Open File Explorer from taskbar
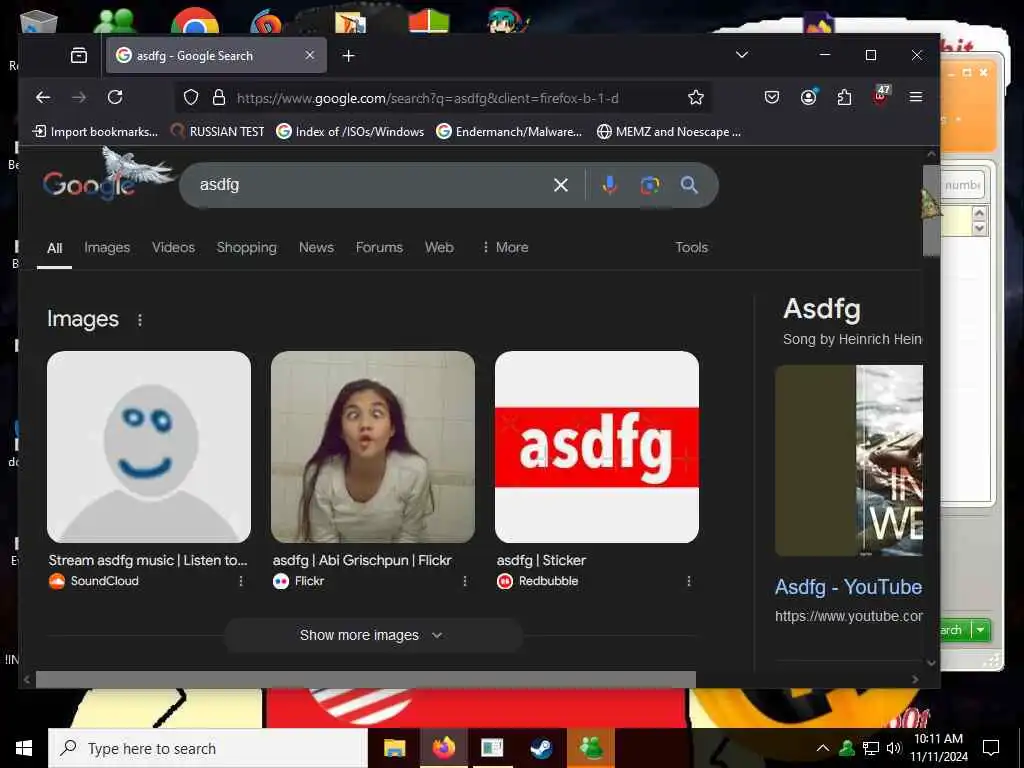 coord(394,748)
